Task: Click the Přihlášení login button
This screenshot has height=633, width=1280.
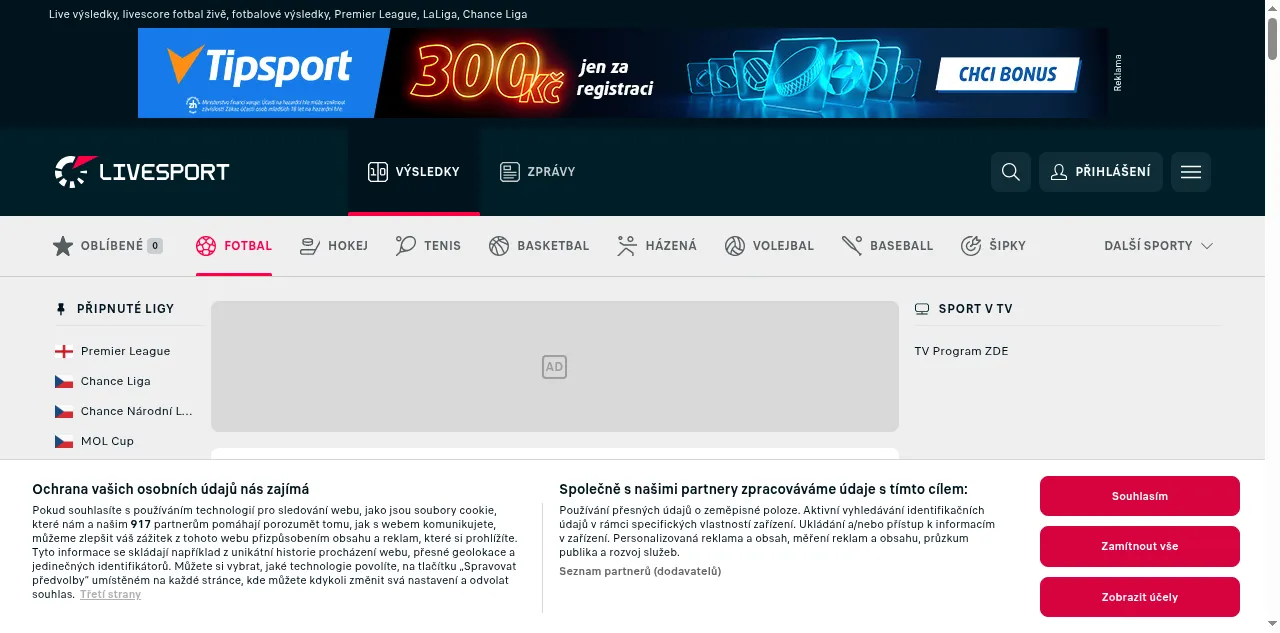Action: point(1101,172)
